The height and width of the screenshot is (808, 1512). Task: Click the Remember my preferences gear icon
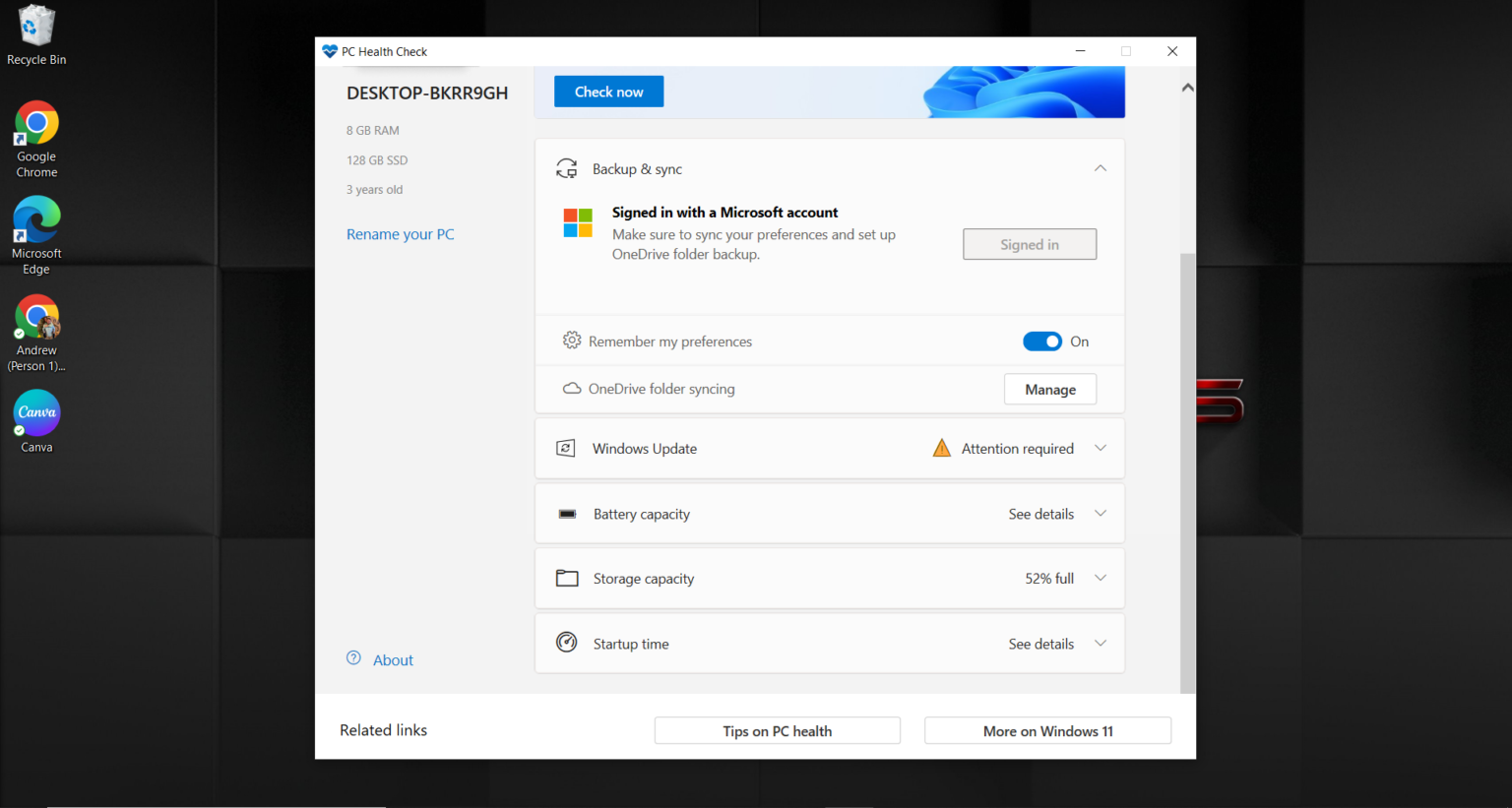pyautogui.click(x=572, y=341)
